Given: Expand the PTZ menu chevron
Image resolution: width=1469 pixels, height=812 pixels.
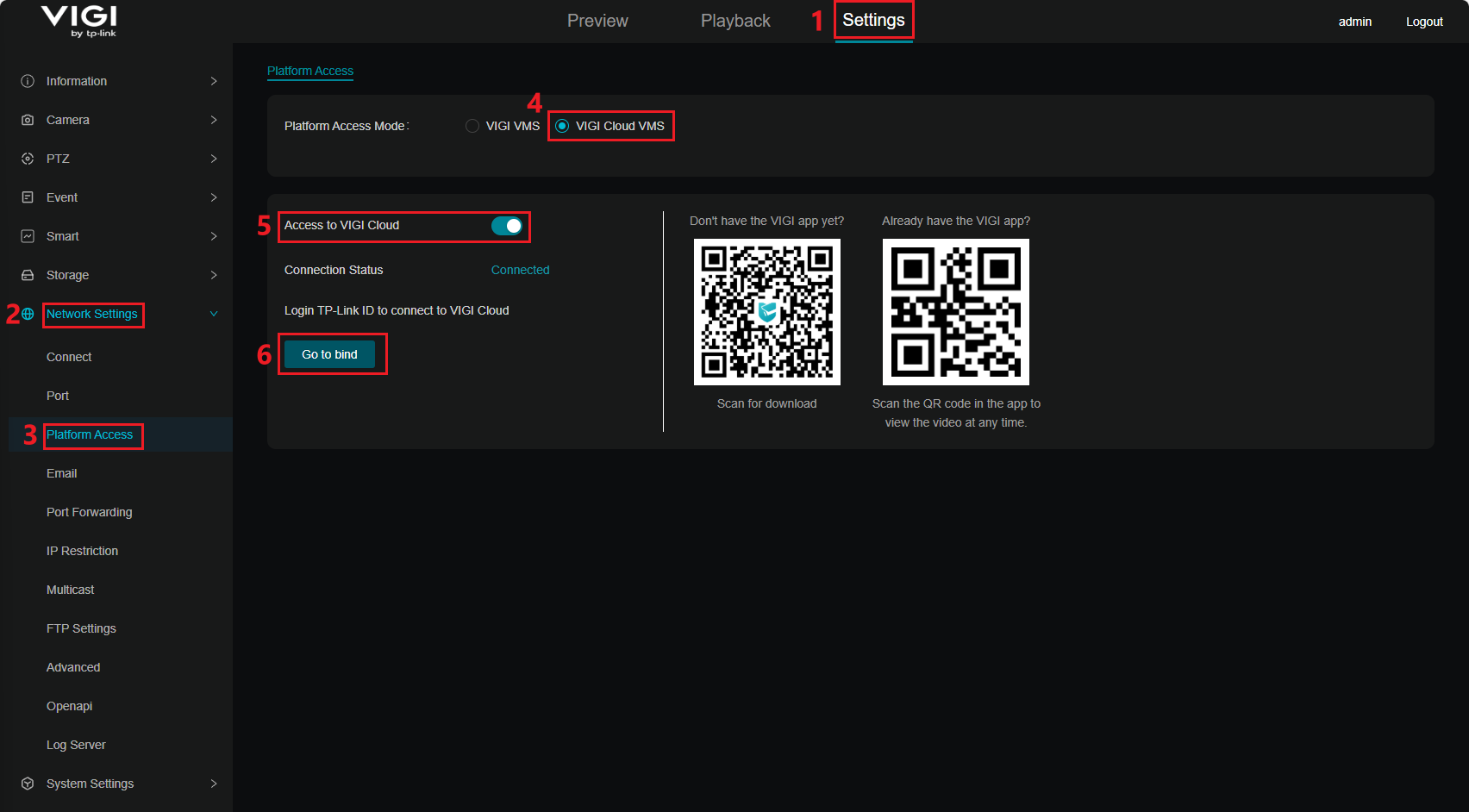Looking at the screenshot, I should point(214,159).
